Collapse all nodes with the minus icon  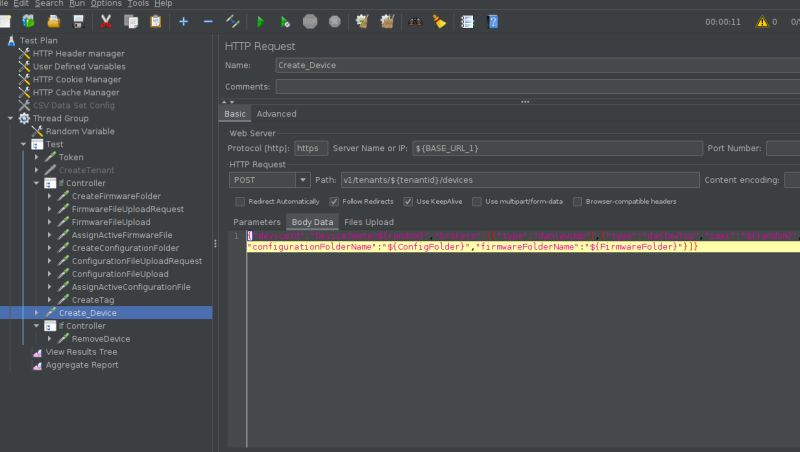tap(208, 21)
